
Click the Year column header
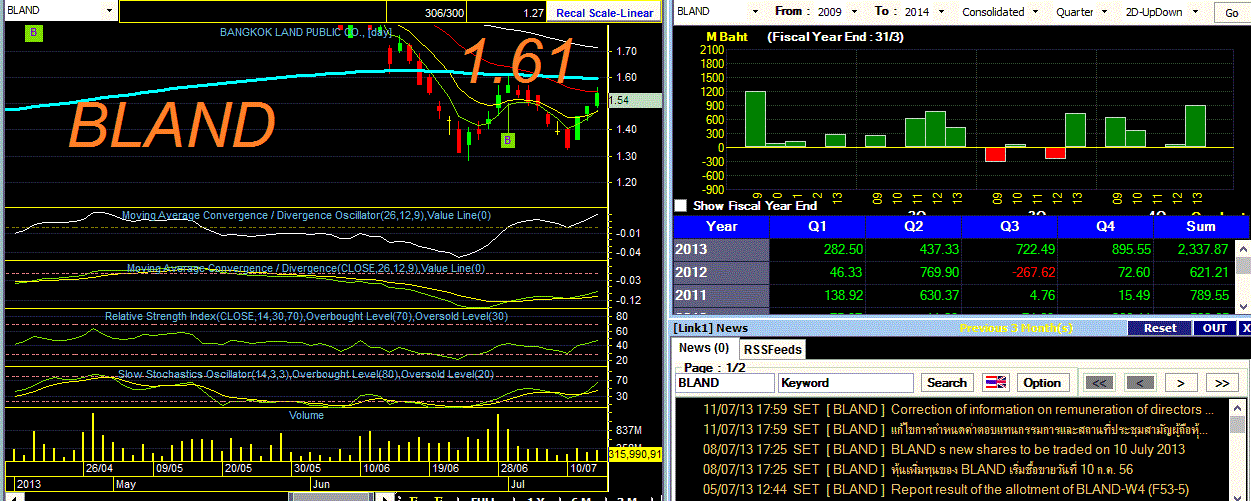click(721, 226)
